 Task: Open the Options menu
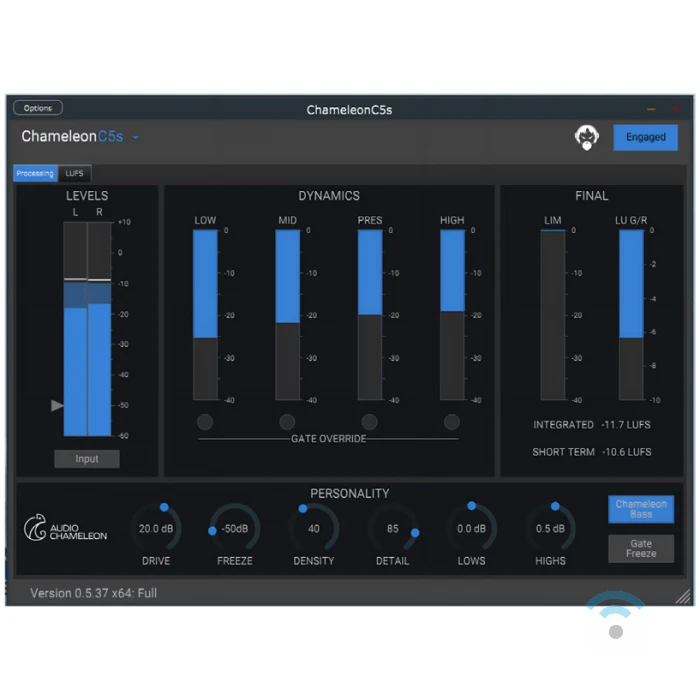pos(38,108)
